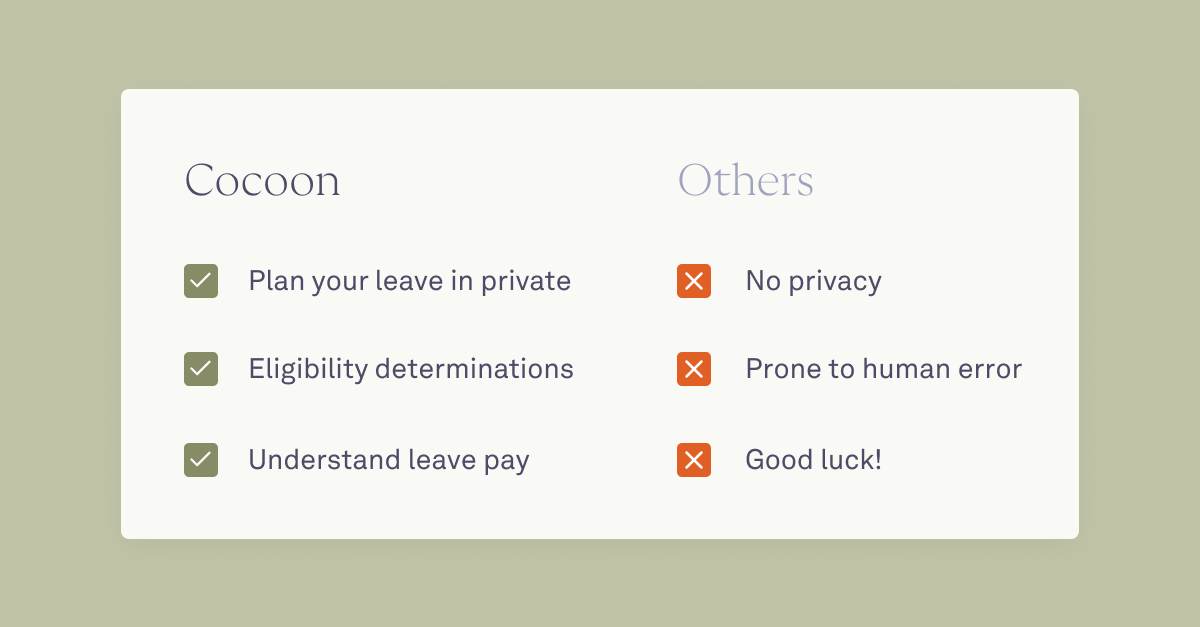Click the Others heading

pos(746,181)
